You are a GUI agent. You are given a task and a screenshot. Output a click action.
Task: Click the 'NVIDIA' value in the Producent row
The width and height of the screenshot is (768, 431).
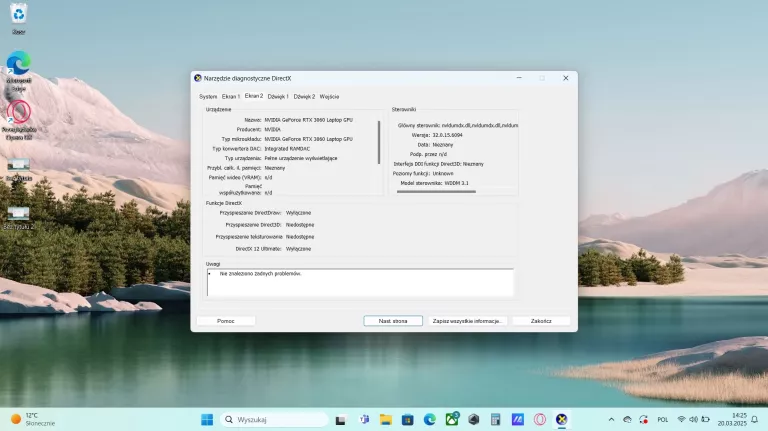272,130
